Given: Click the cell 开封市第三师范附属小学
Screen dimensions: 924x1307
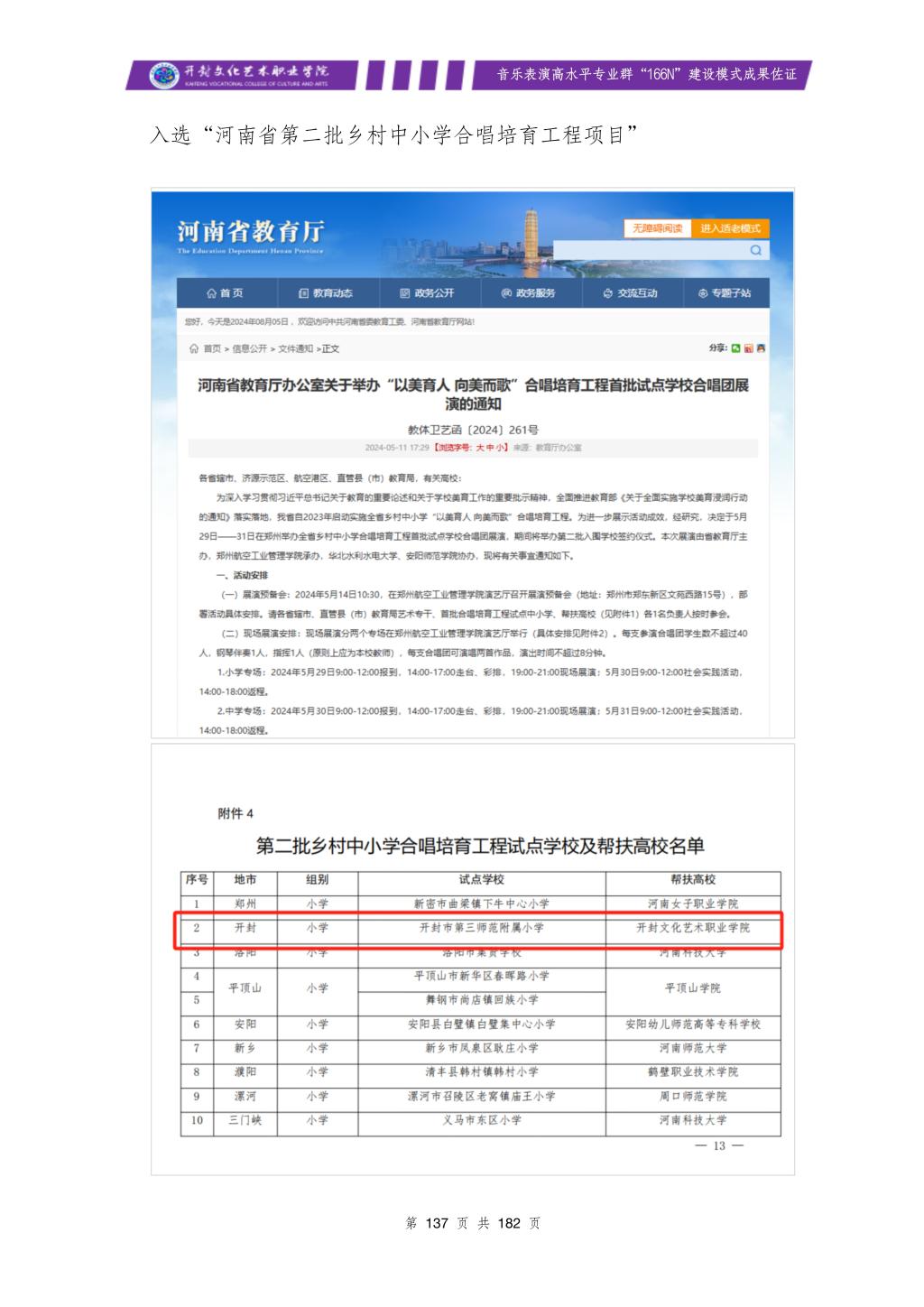Looking at the screenshot, I should click(481, 927).
